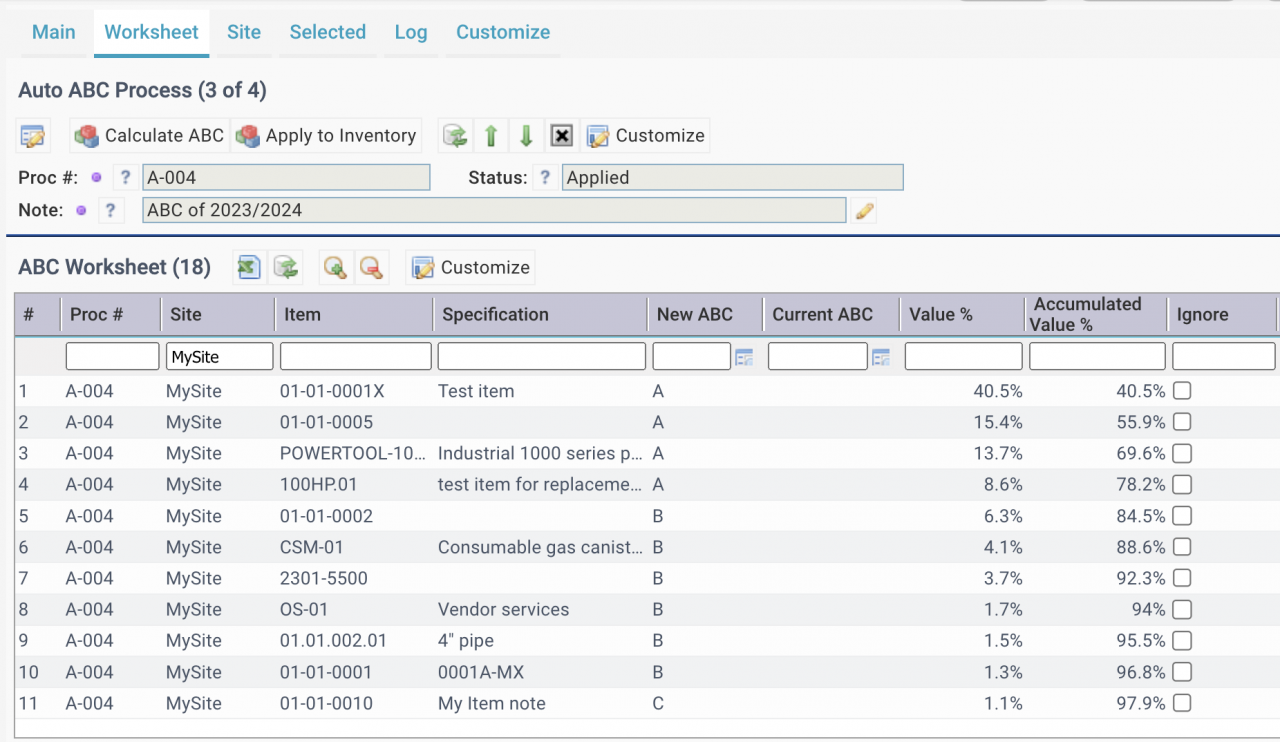The image size is (1280, 742).
Task: Click the Item filter field
Action: [x=355, y=356]
